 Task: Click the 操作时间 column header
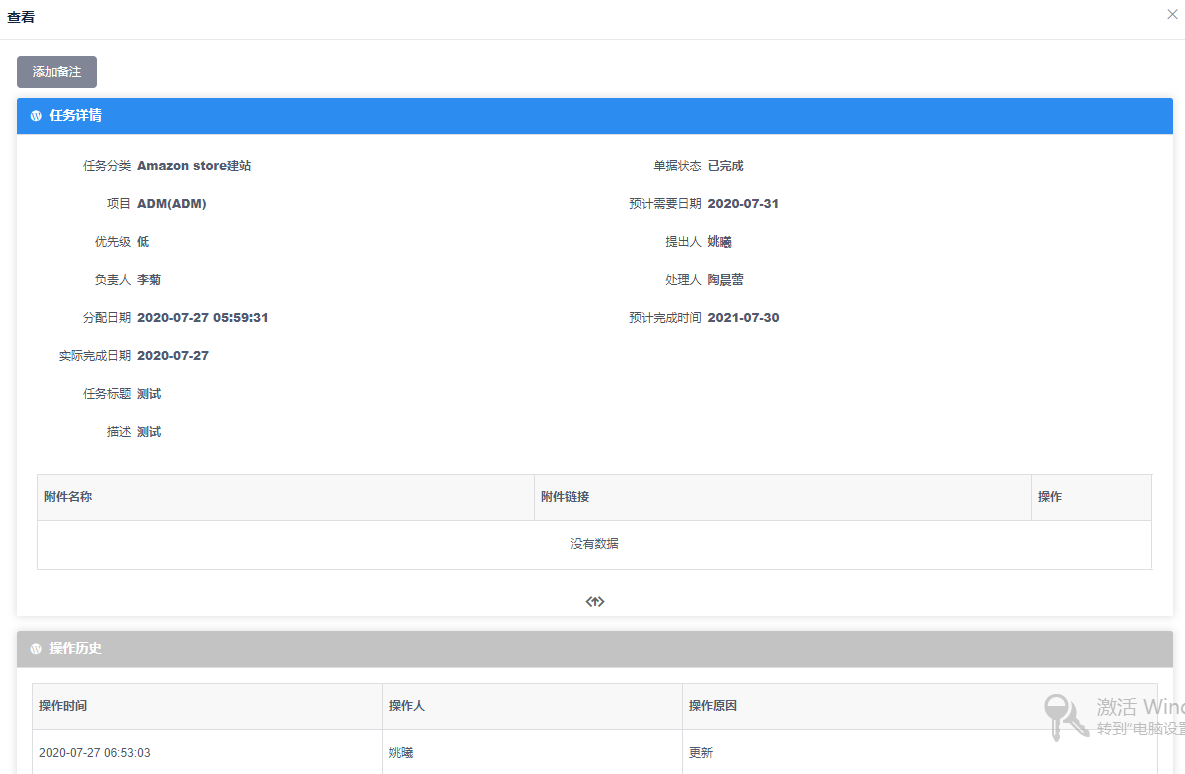tap(207, 706)
